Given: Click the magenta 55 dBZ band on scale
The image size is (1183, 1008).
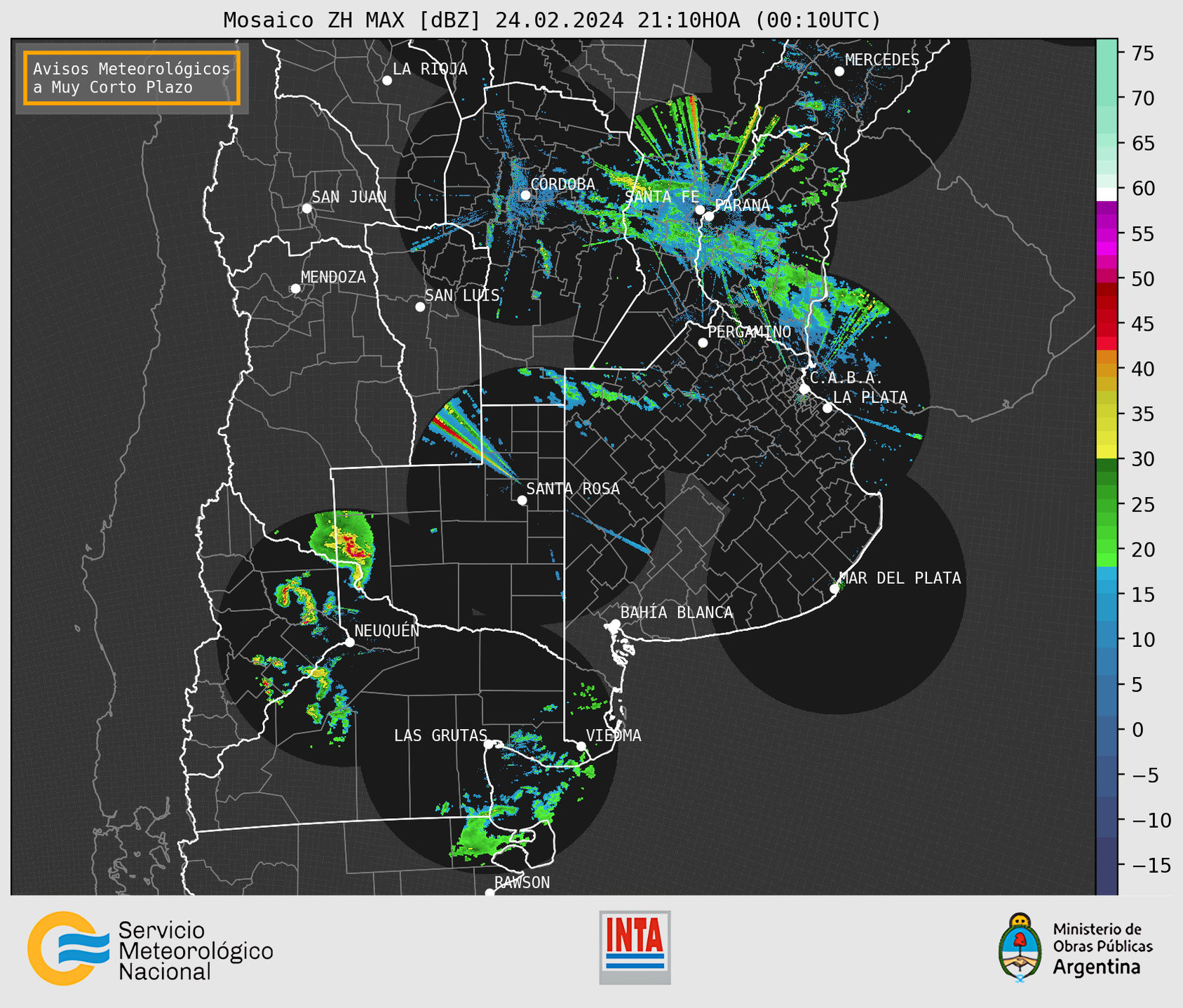Looking at the screenshot, I should [1107, 233].
